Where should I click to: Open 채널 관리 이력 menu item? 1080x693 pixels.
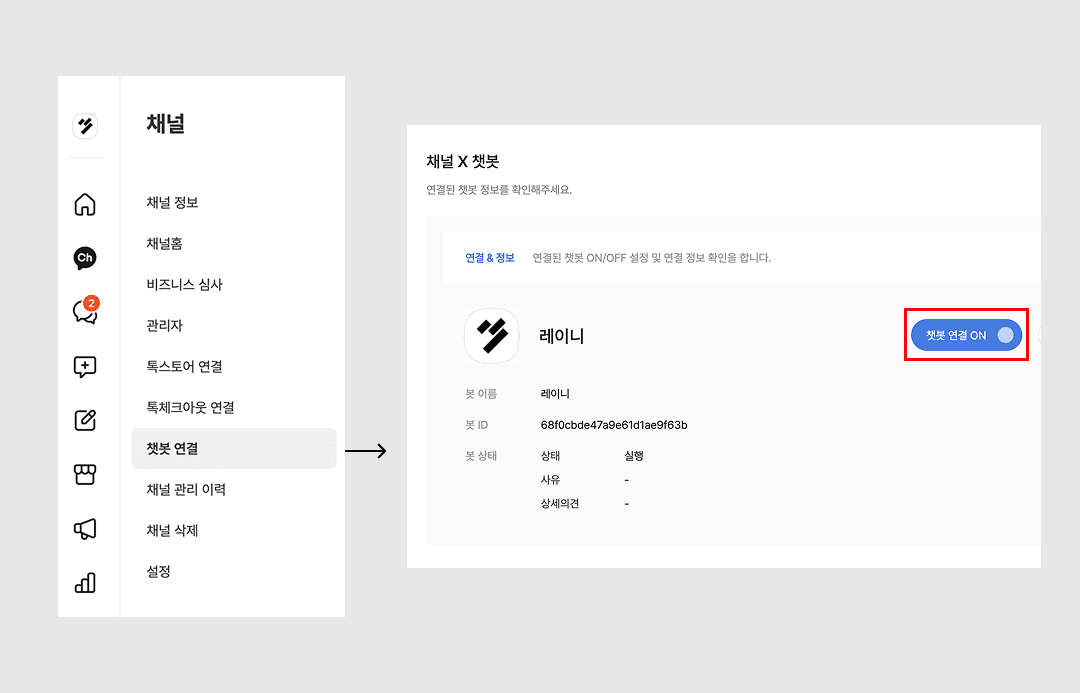click(186, 489)
